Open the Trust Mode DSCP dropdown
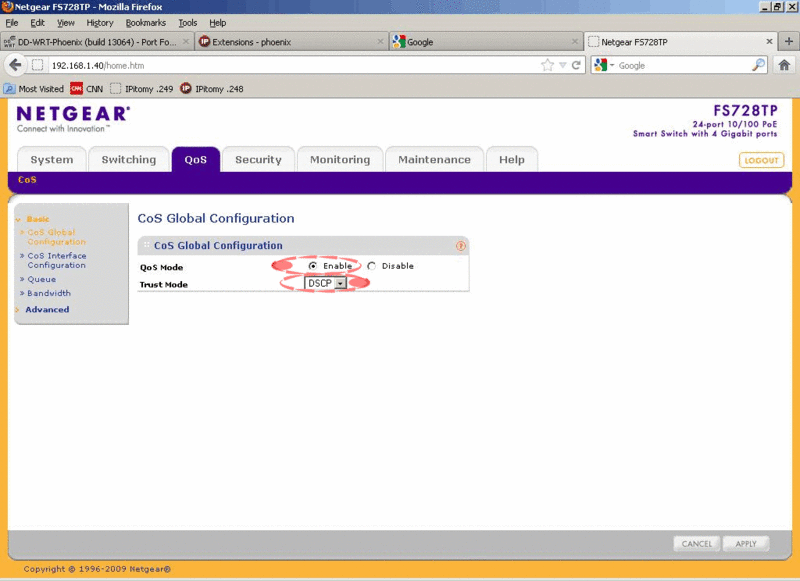800x581 pixels. pyautogui.click(x=326, y=283)
